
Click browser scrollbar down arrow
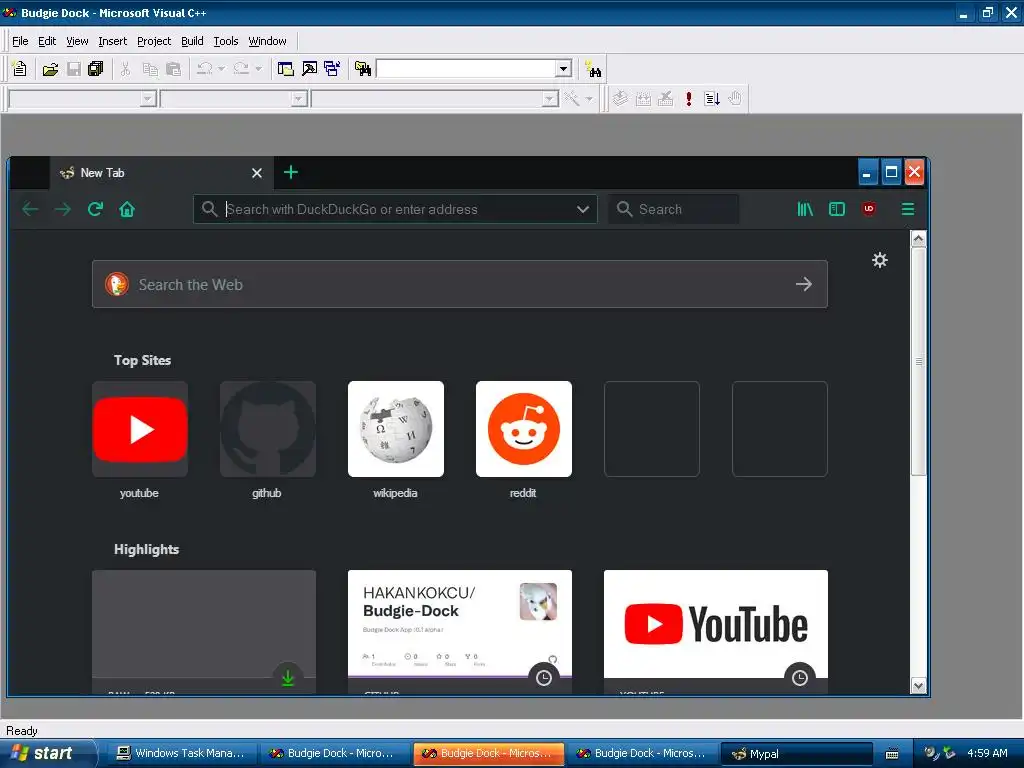918,686
